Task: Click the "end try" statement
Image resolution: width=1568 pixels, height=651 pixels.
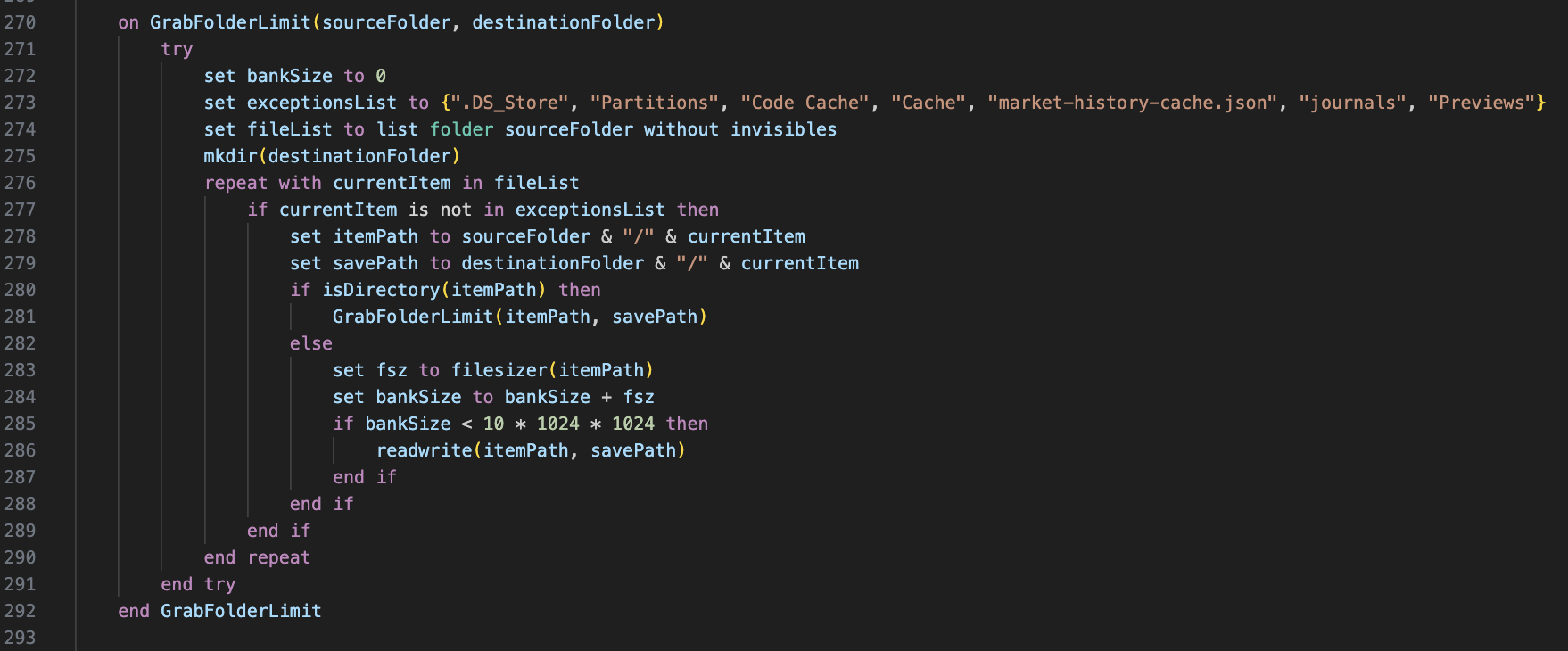Action: 198,584
